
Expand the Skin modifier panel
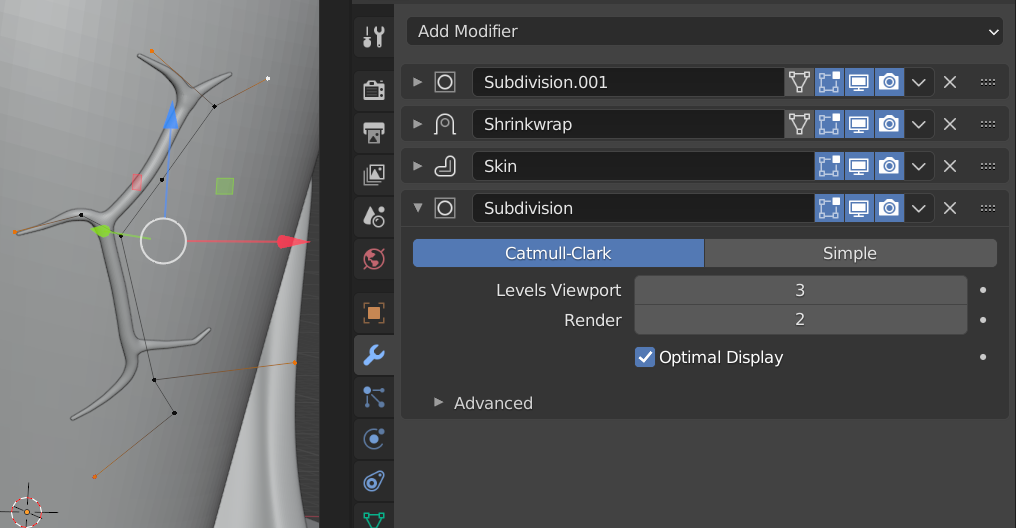[418, 166]
